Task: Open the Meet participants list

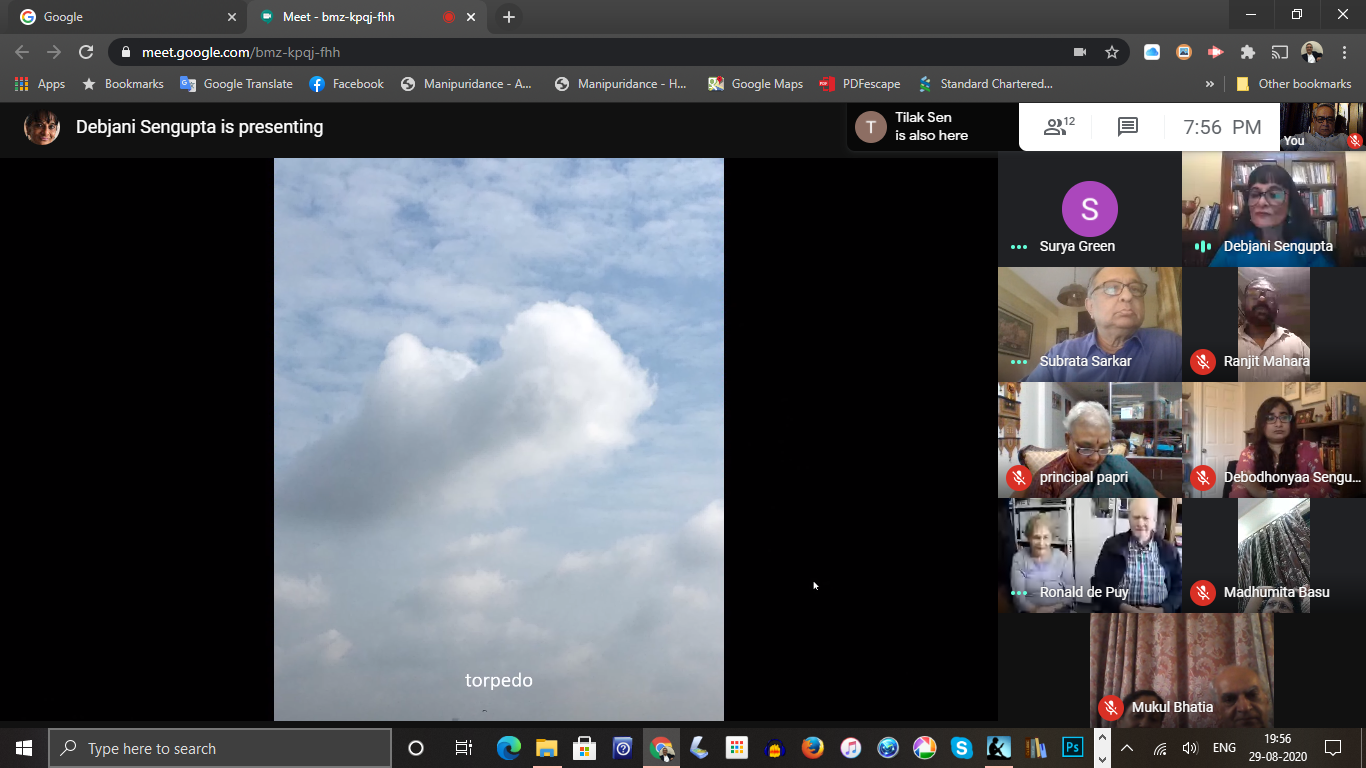Action: click(x=1058, y=127)
